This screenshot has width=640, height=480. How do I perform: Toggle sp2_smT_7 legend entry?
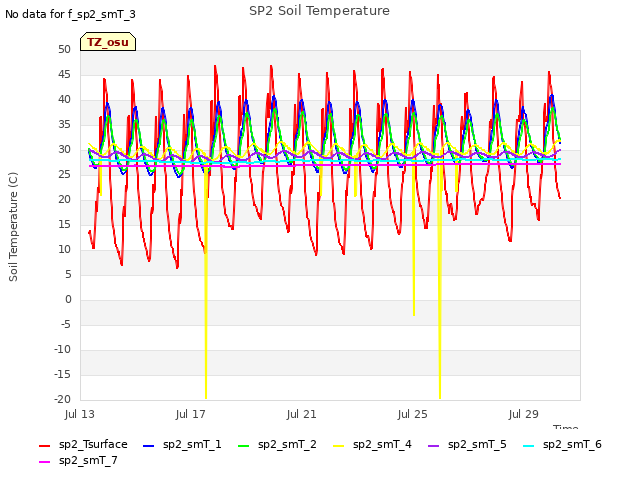pos(78,460)
